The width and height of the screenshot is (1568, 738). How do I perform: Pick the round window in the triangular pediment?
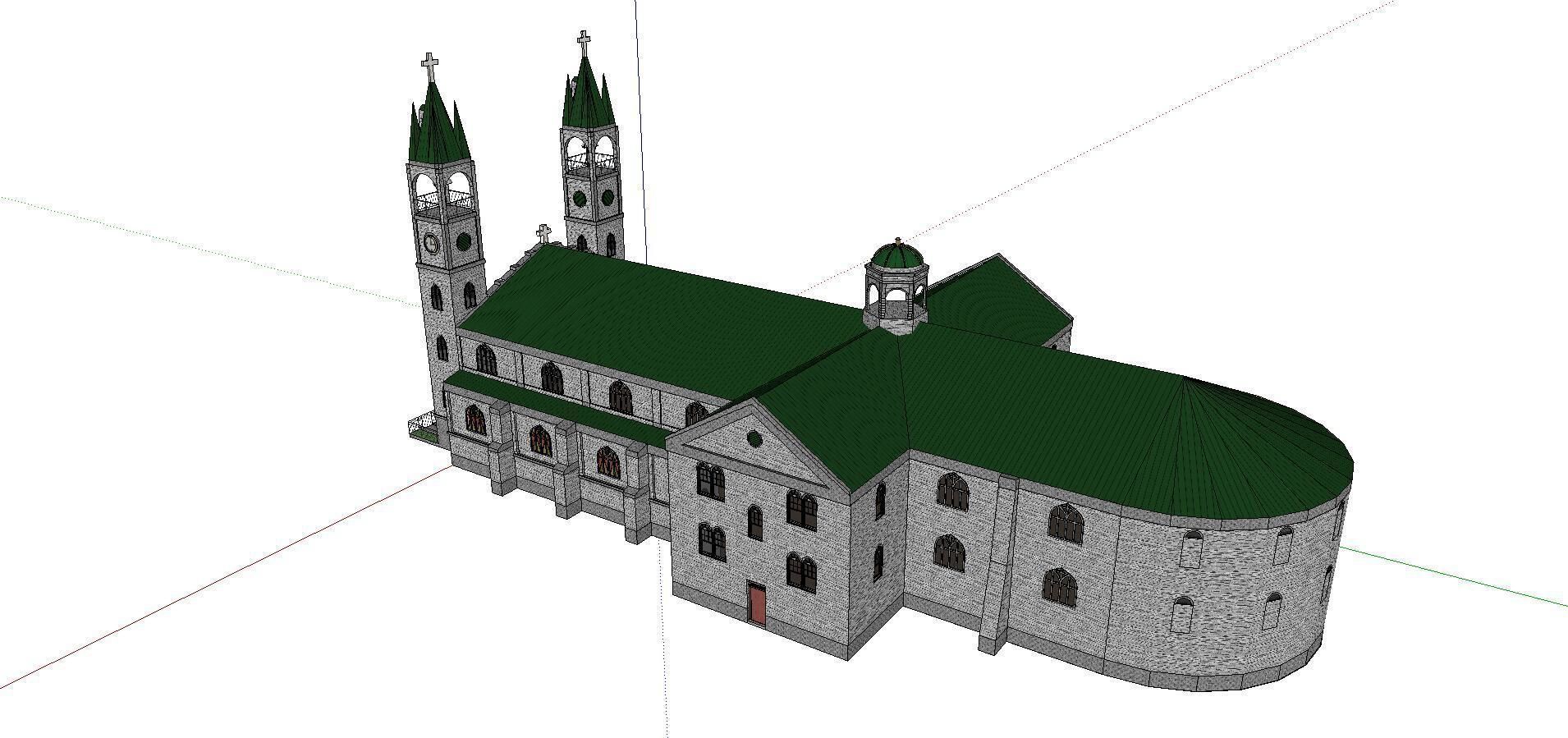click(754, 439)
